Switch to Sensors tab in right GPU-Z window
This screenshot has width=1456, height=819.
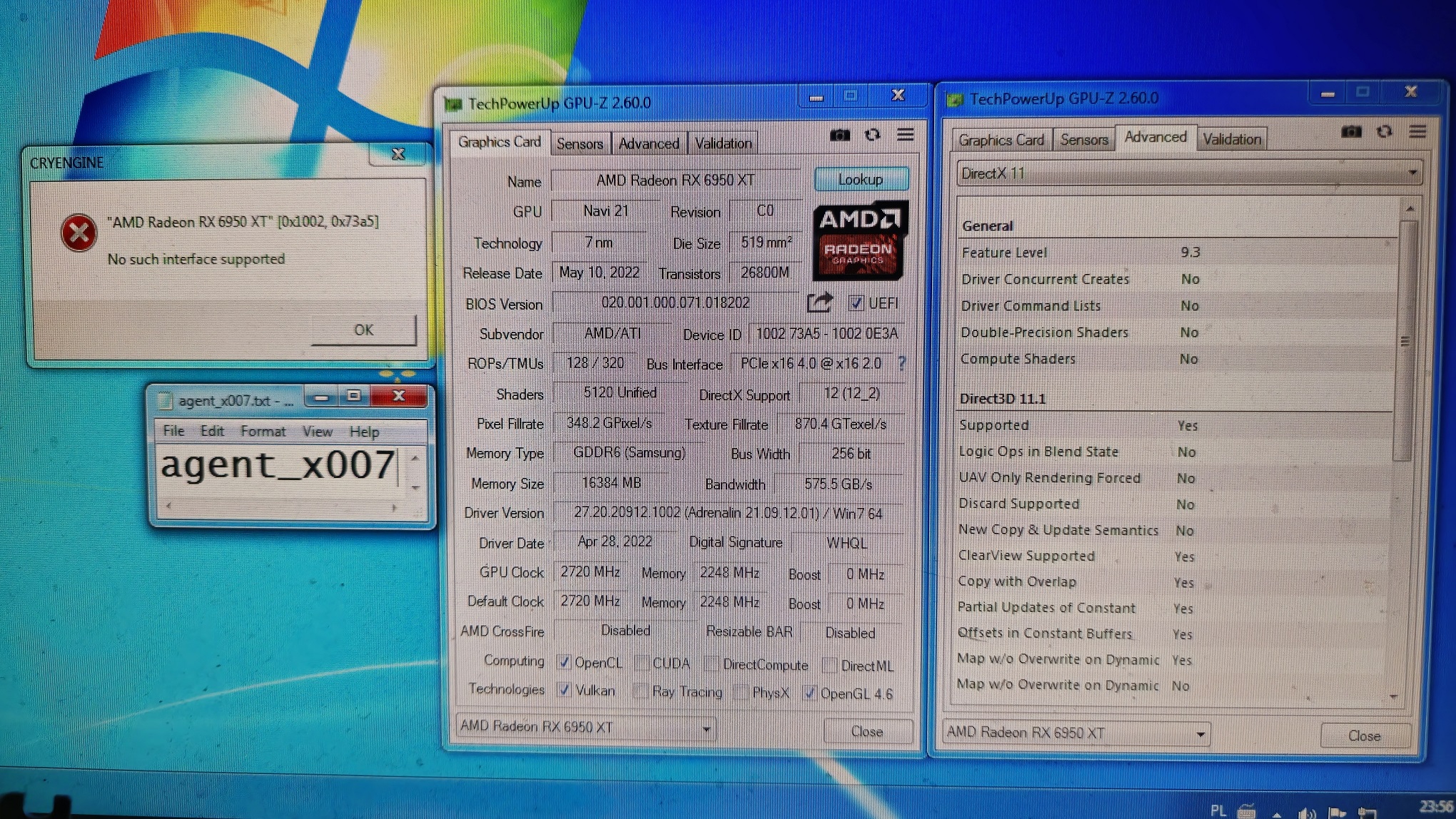click(x=1083, y=140)
